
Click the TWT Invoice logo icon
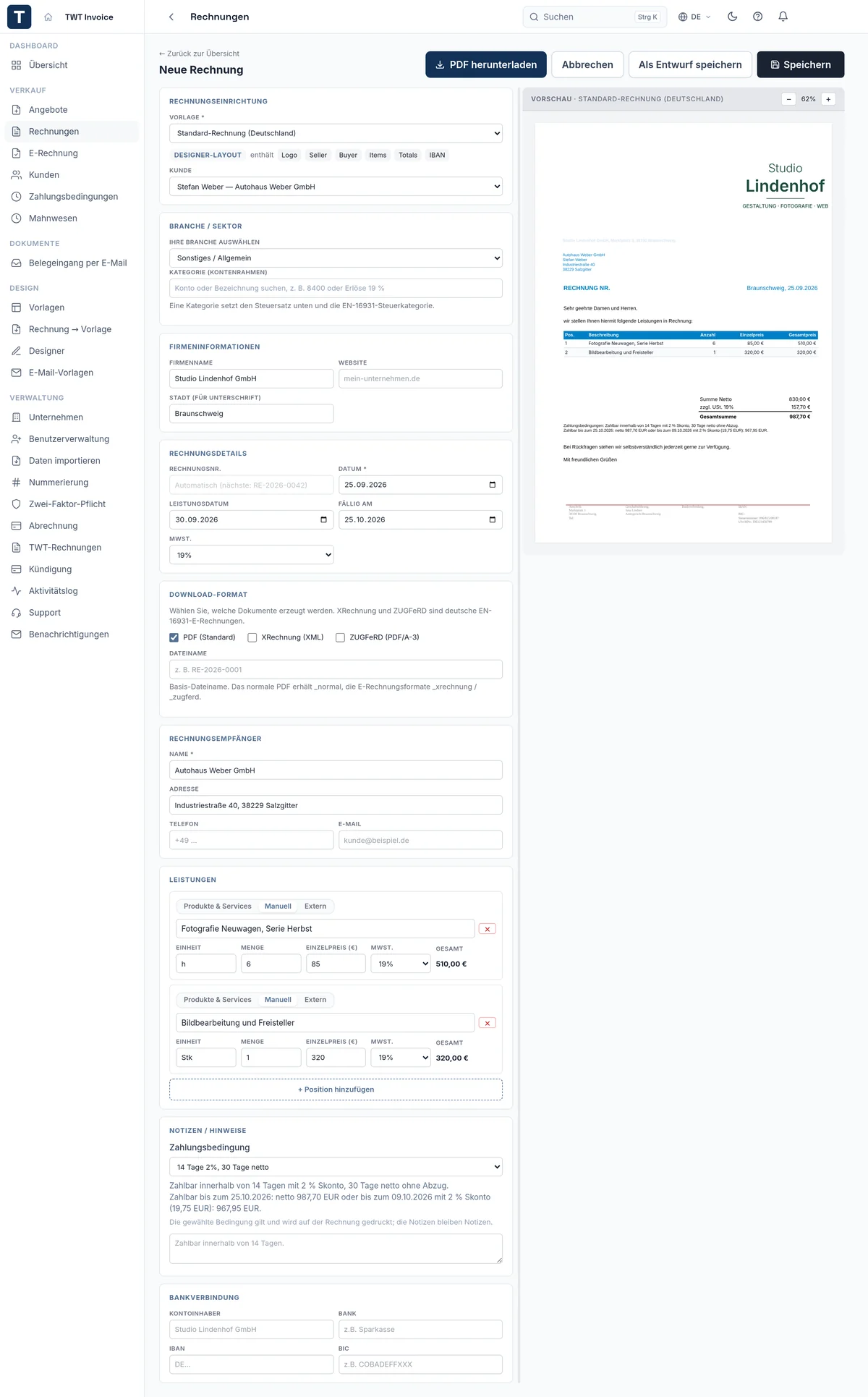20,17
